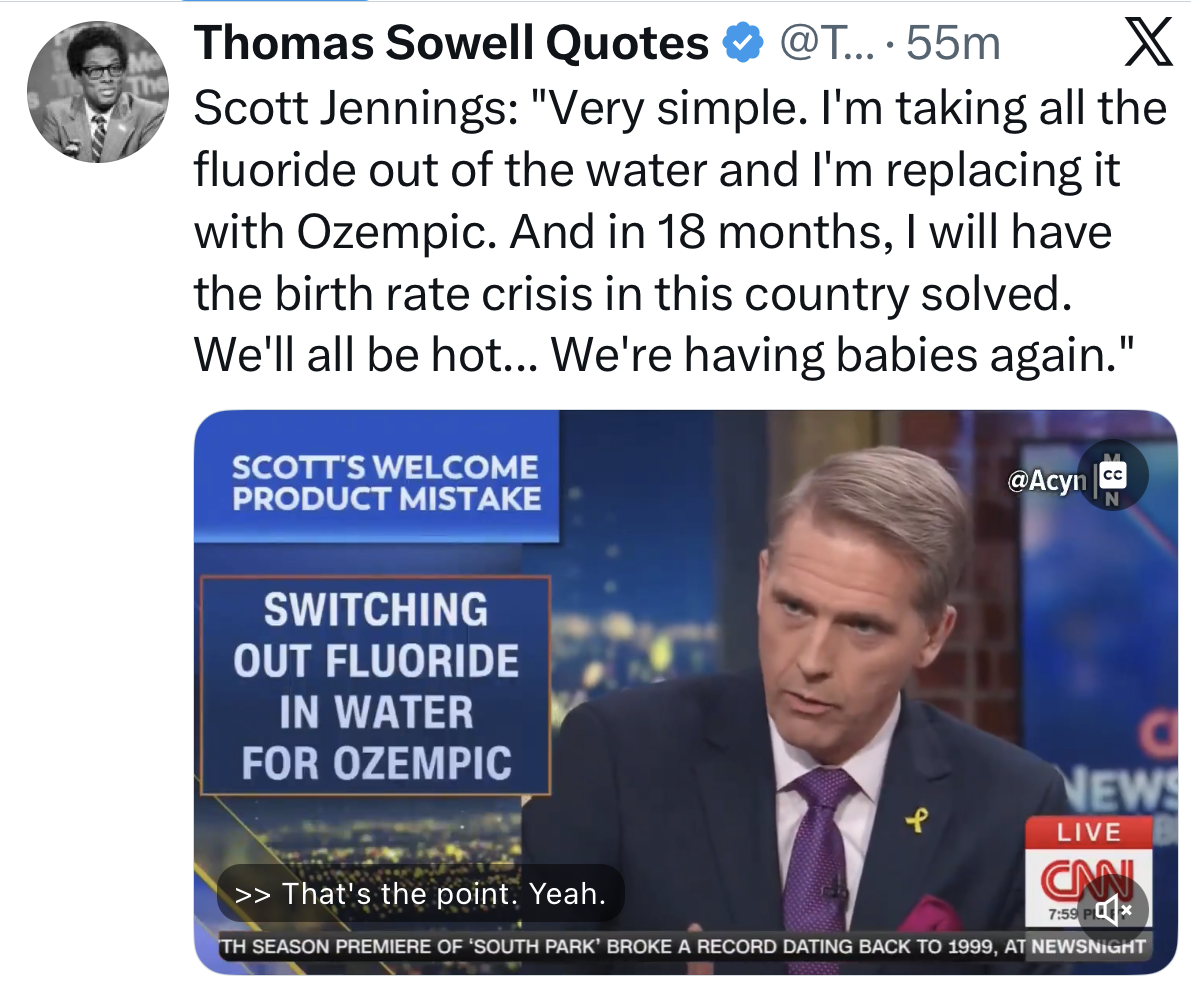1191x982 pixels.
Task: Click the NEWSNIGHT label in the ticker
Action: click(1088, 945)
